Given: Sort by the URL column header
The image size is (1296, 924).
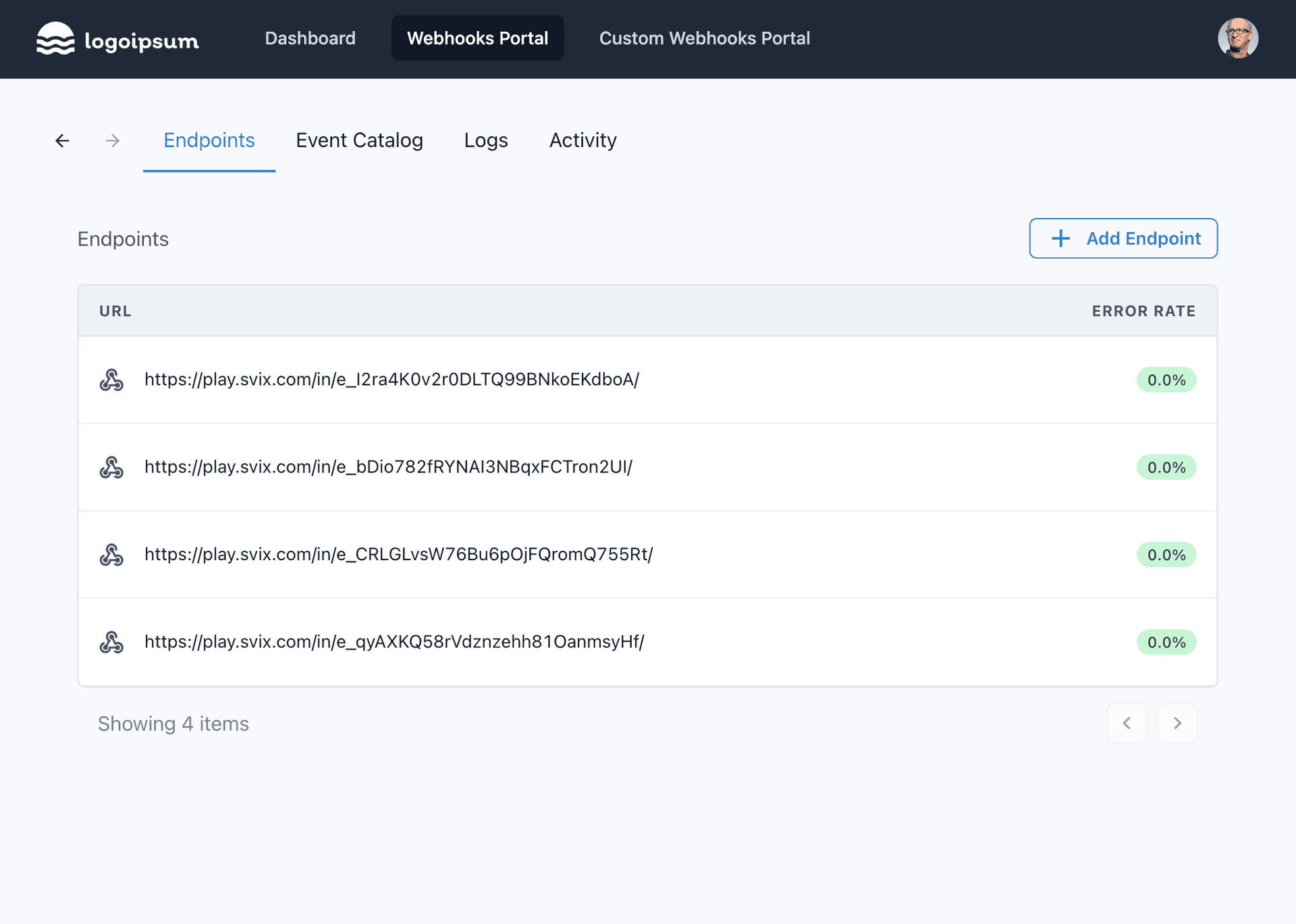Looking at the screenshot, I should pos(115,310).
